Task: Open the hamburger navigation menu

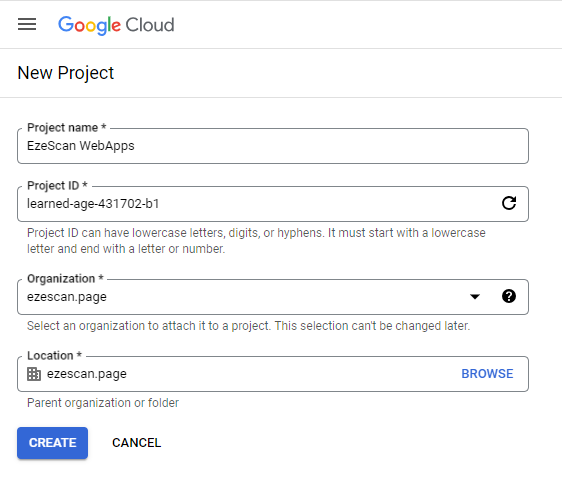Action: click(27, 24)
